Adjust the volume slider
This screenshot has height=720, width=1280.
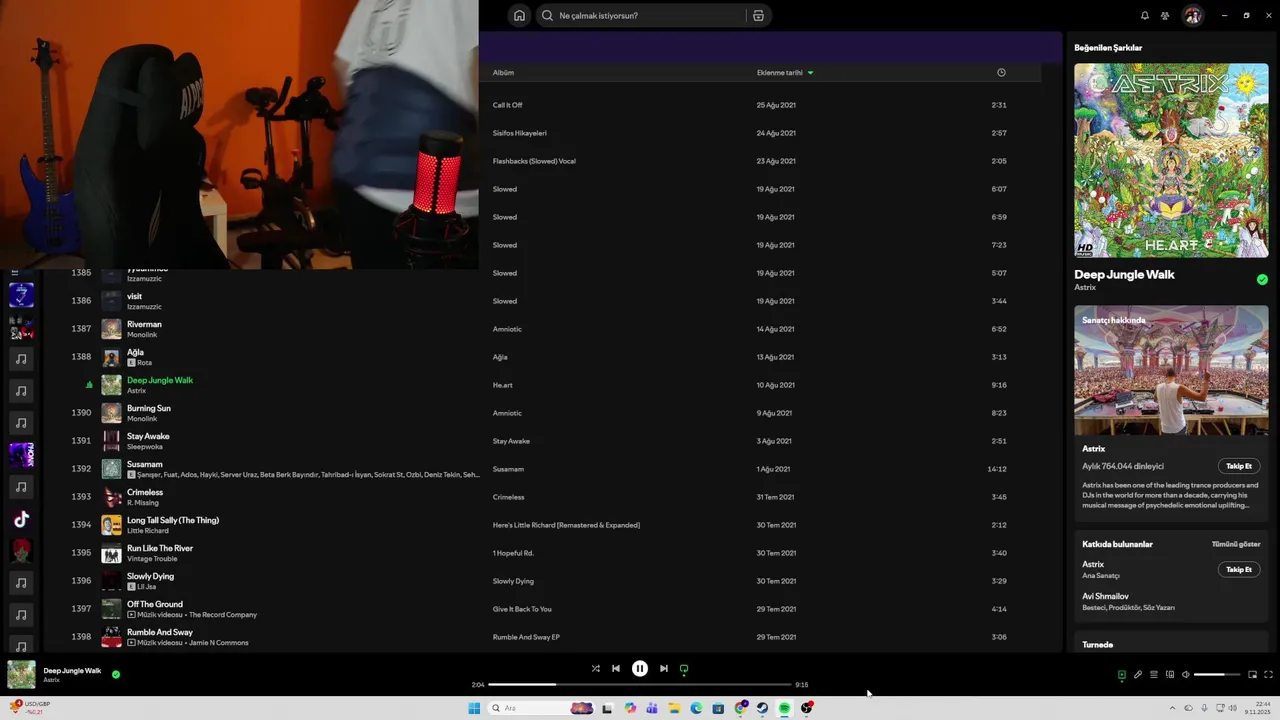tap(1217, 674)
